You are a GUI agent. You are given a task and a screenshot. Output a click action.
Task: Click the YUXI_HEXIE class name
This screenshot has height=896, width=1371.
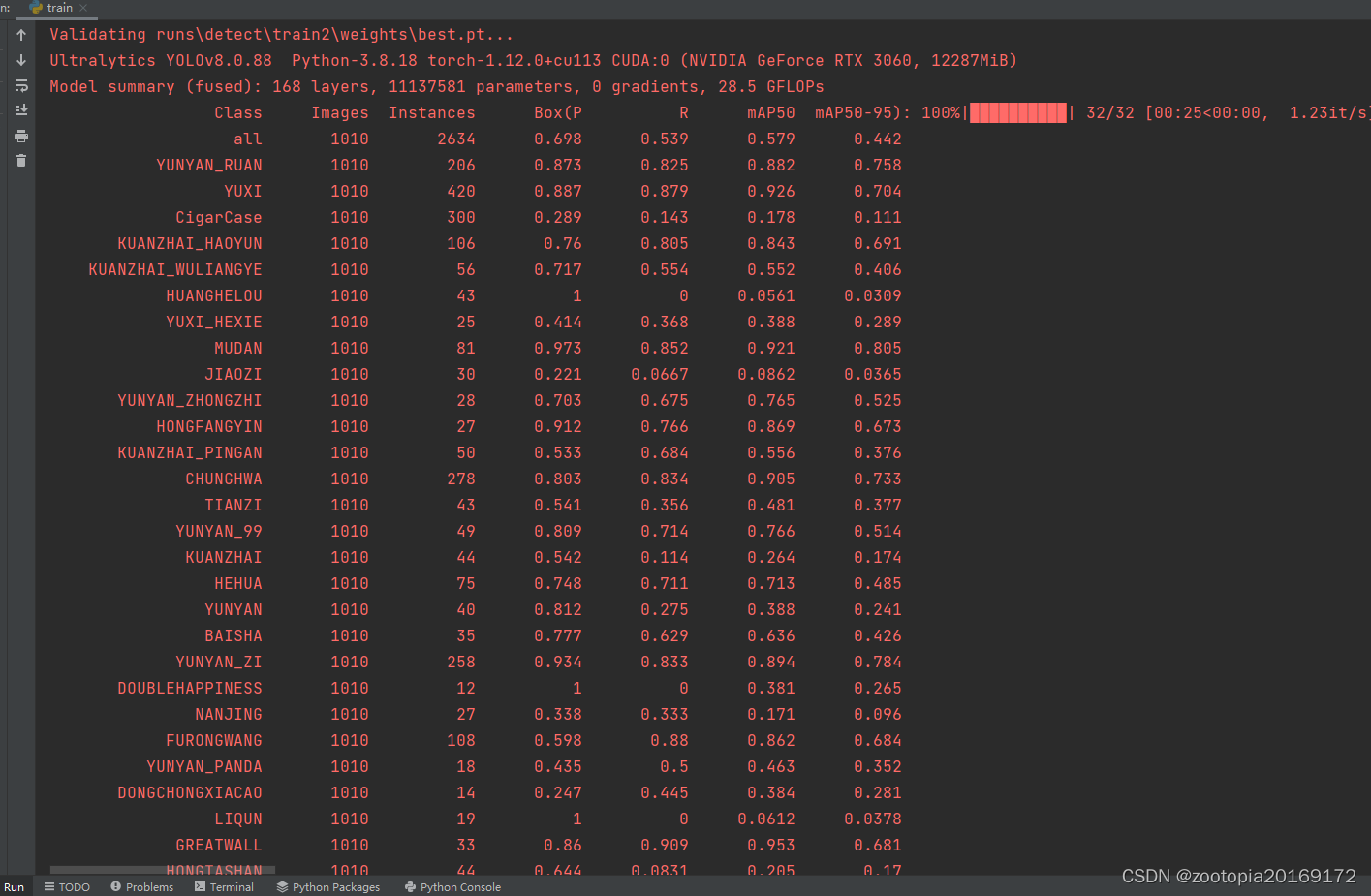(x=214, y=323)
